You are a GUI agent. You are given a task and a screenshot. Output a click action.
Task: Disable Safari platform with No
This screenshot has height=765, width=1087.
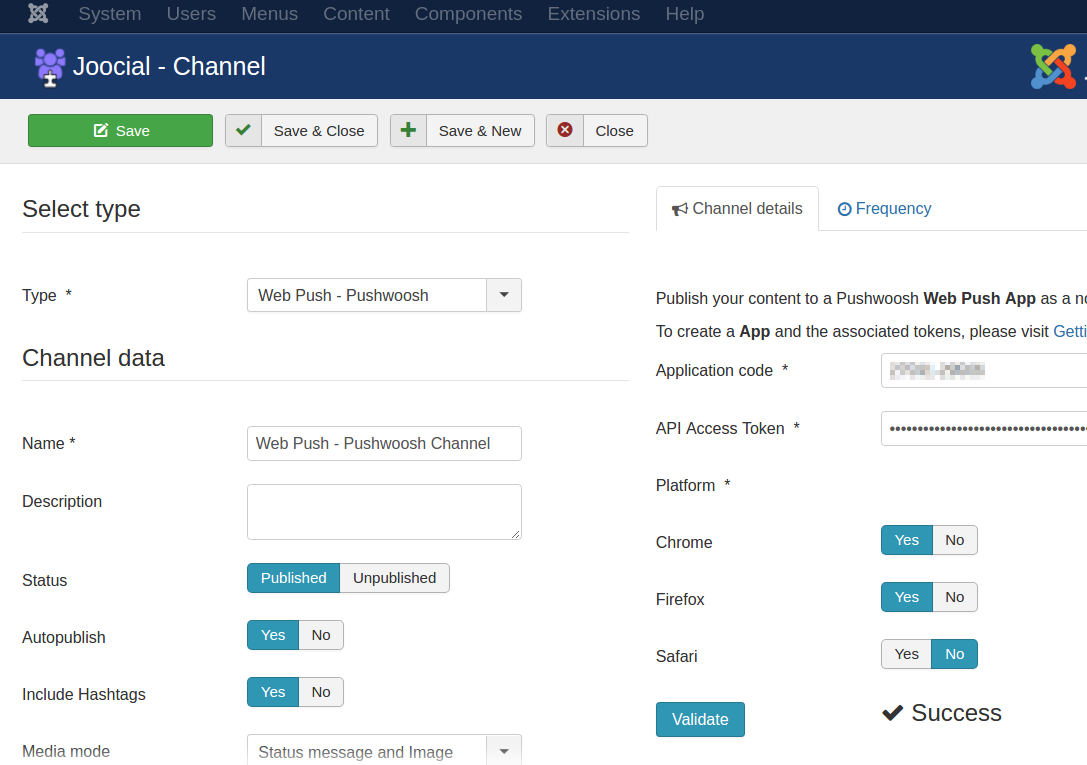point(955,653)
